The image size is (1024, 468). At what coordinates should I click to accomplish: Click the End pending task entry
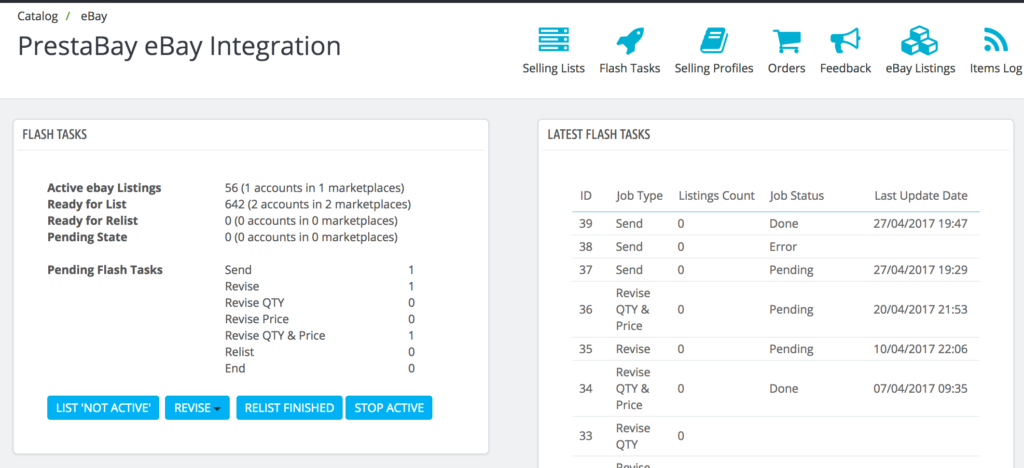point(235,368)
